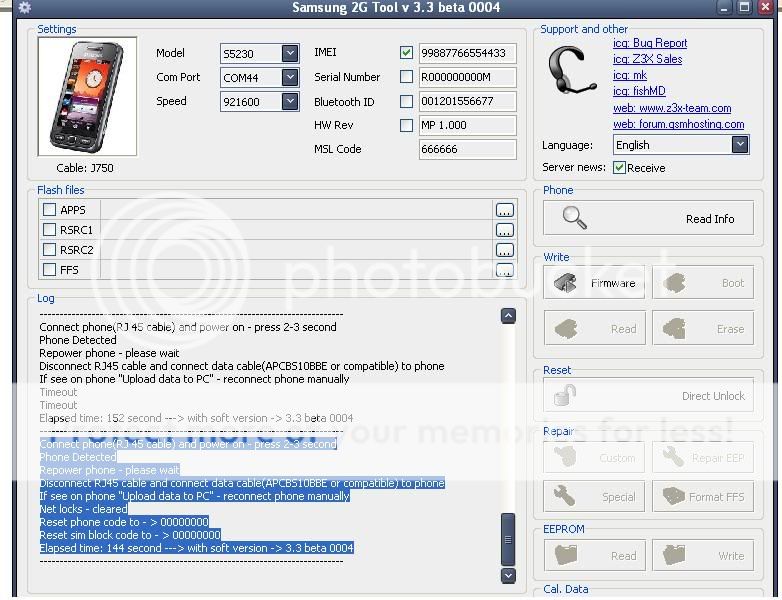
Task: Open the Com Port dropdown
Action: point(290,77)
